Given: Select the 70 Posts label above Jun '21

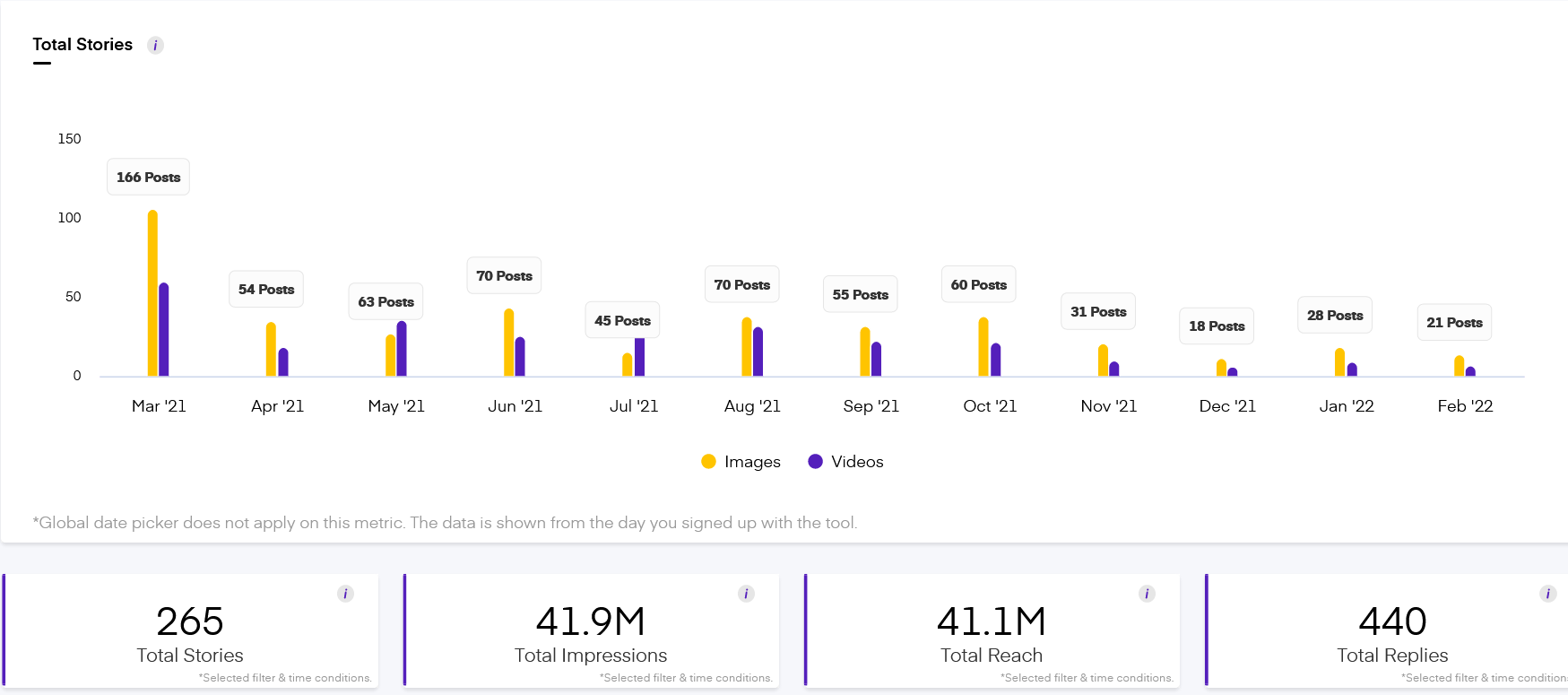Looking at the screenshot, I should pos(504,276).
